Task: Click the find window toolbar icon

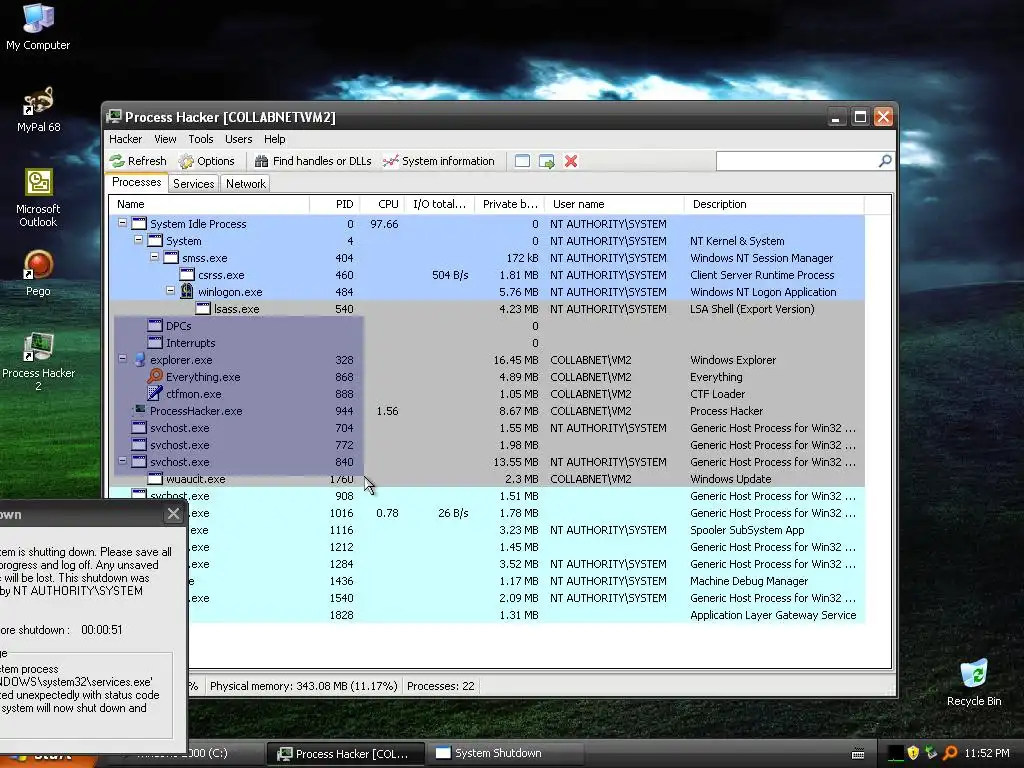Action: coord(522,161)
